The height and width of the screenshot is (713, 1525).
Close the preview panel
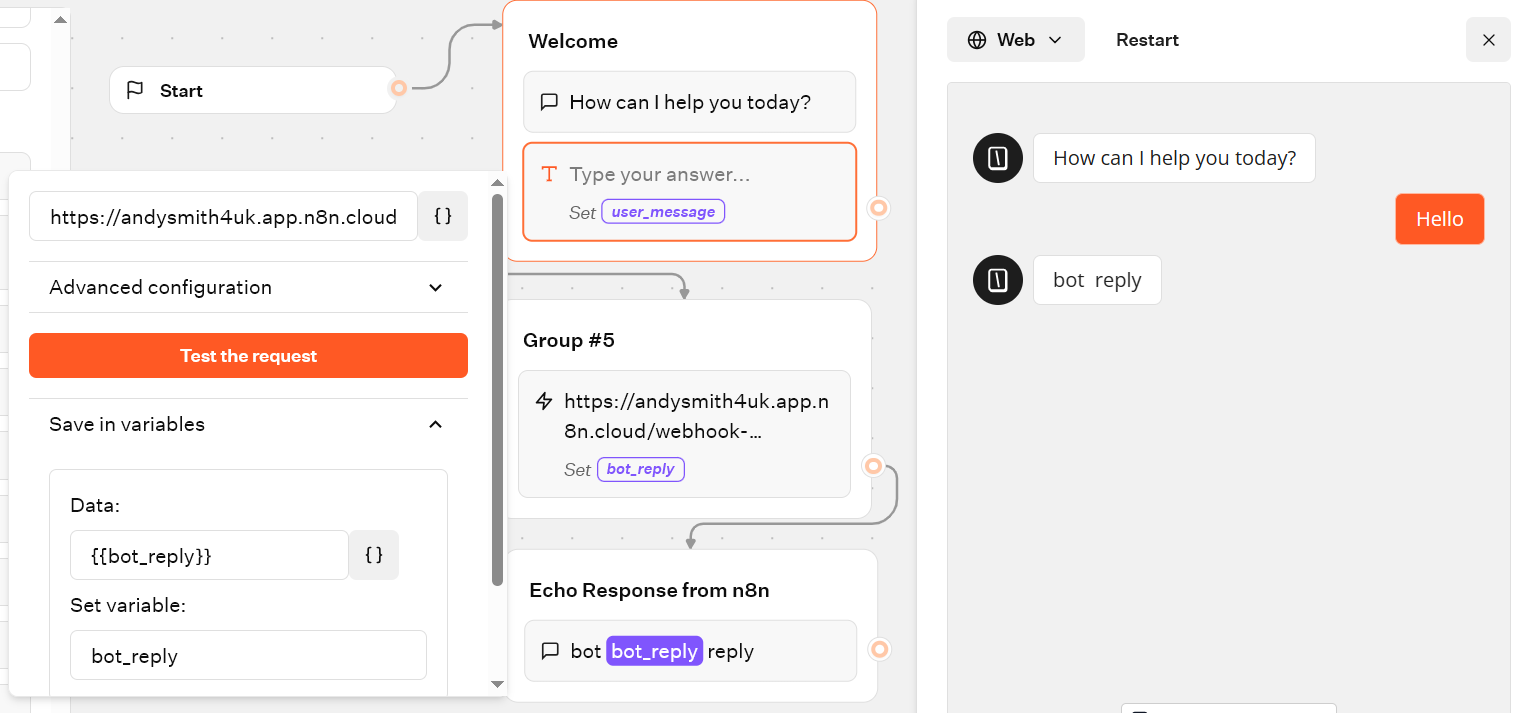[1488, 40]
